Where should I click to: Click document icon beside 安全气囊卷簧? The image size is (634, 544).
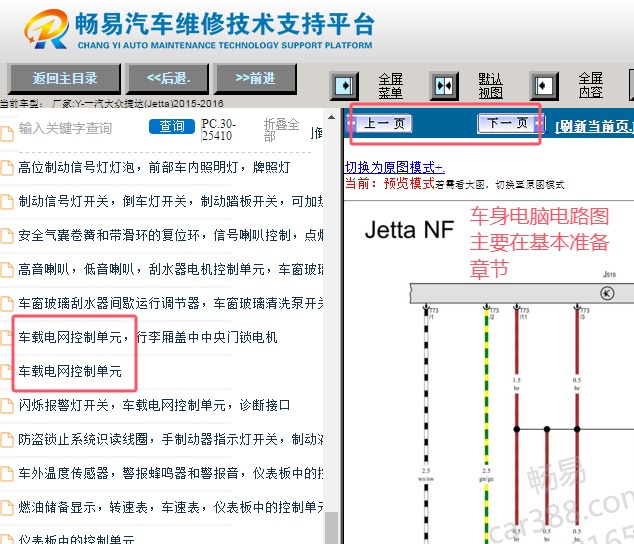[7, 236]
